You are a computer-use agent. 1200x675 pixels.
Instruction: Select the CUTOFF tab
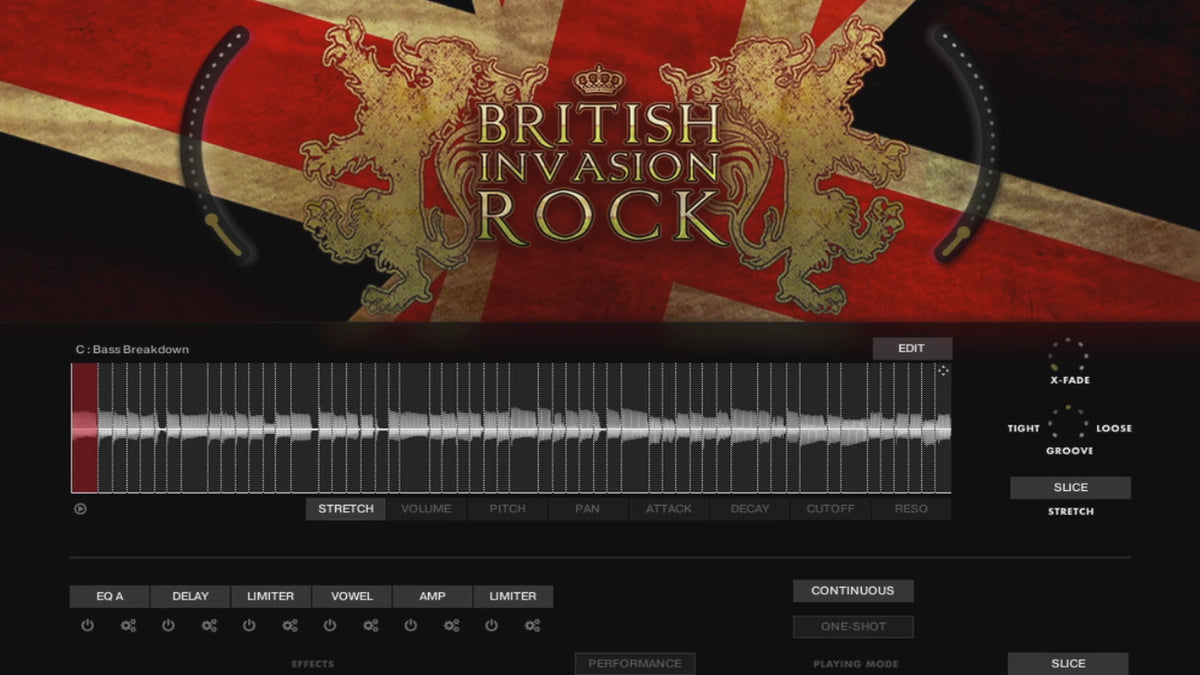coord(830,509)
